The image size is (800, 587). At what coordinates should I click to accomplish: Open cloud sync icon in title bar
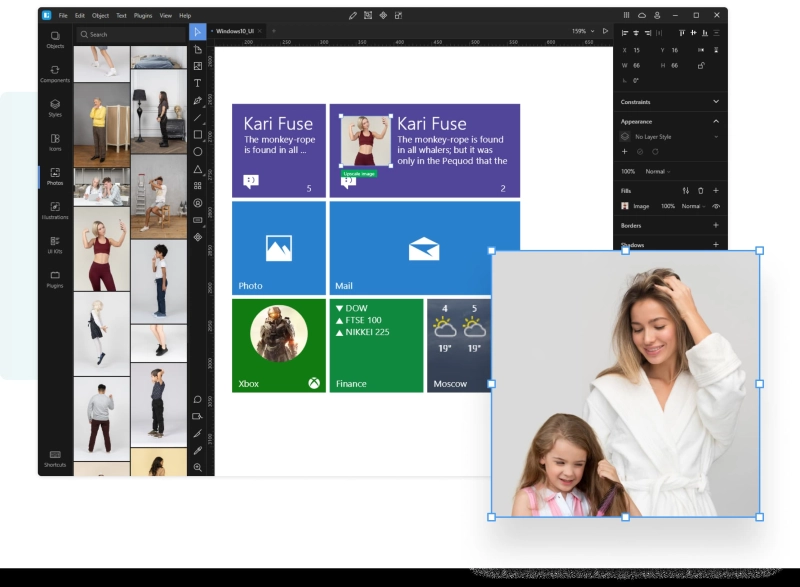[x=642, y=15]
